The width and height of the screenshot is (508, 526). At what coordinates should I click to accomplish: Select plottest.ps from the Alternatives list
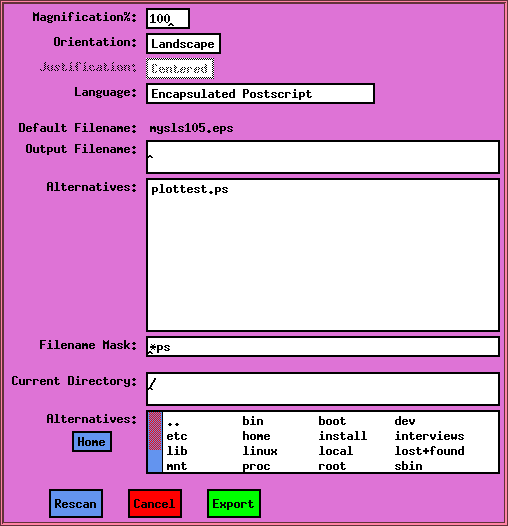(x=190, y=190)
